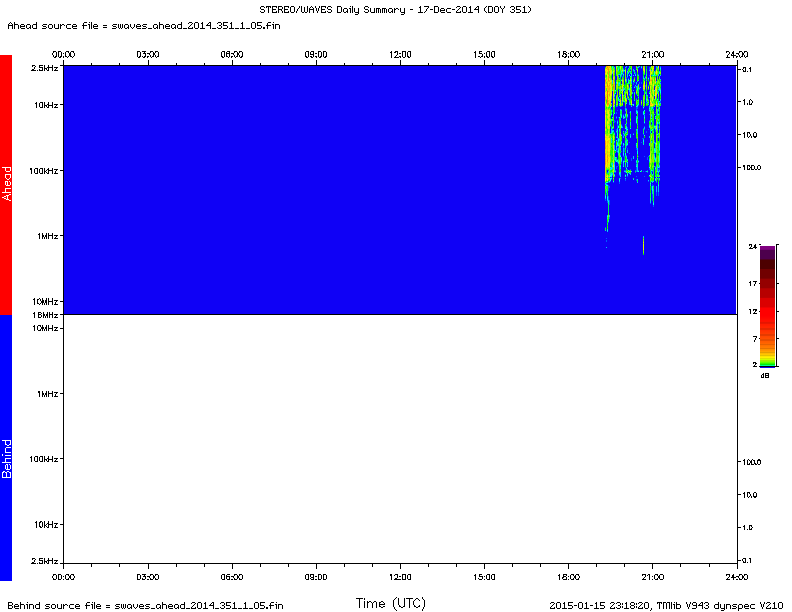This screenshot has height=612, width=792.
Task: Click the 0.1 right-axis label of Ahead panel
Action: [x=746, y=70]
